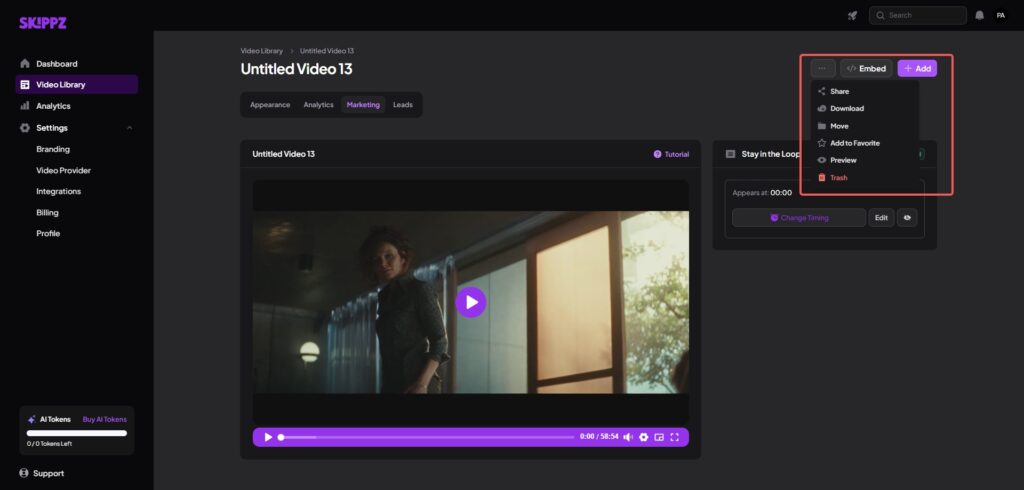
Task: Click the Embed button
Action: pos(866,68)
